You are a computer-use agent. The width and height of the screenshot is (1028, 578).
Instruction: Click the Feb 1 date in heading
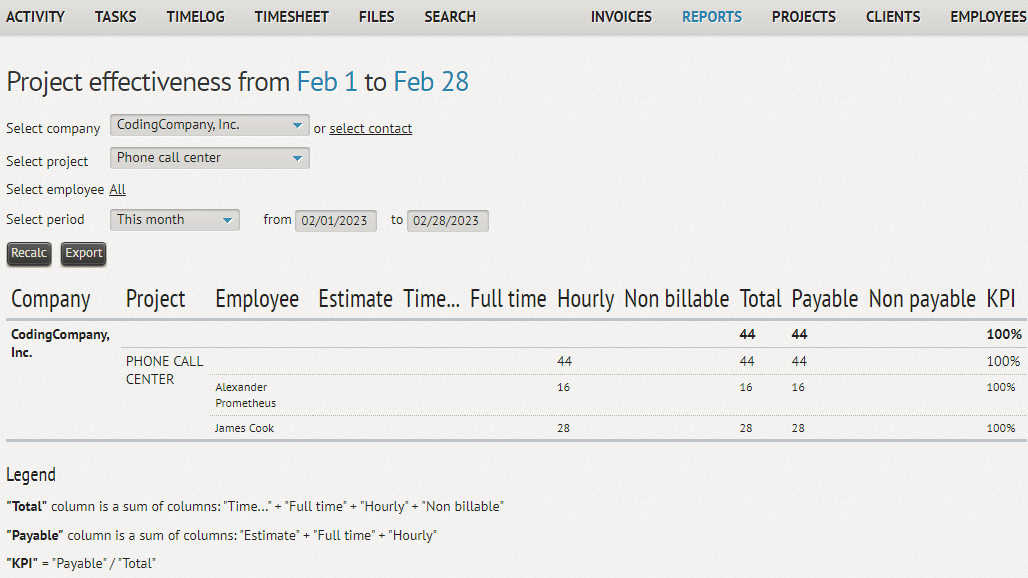click(x=327, y=82)
